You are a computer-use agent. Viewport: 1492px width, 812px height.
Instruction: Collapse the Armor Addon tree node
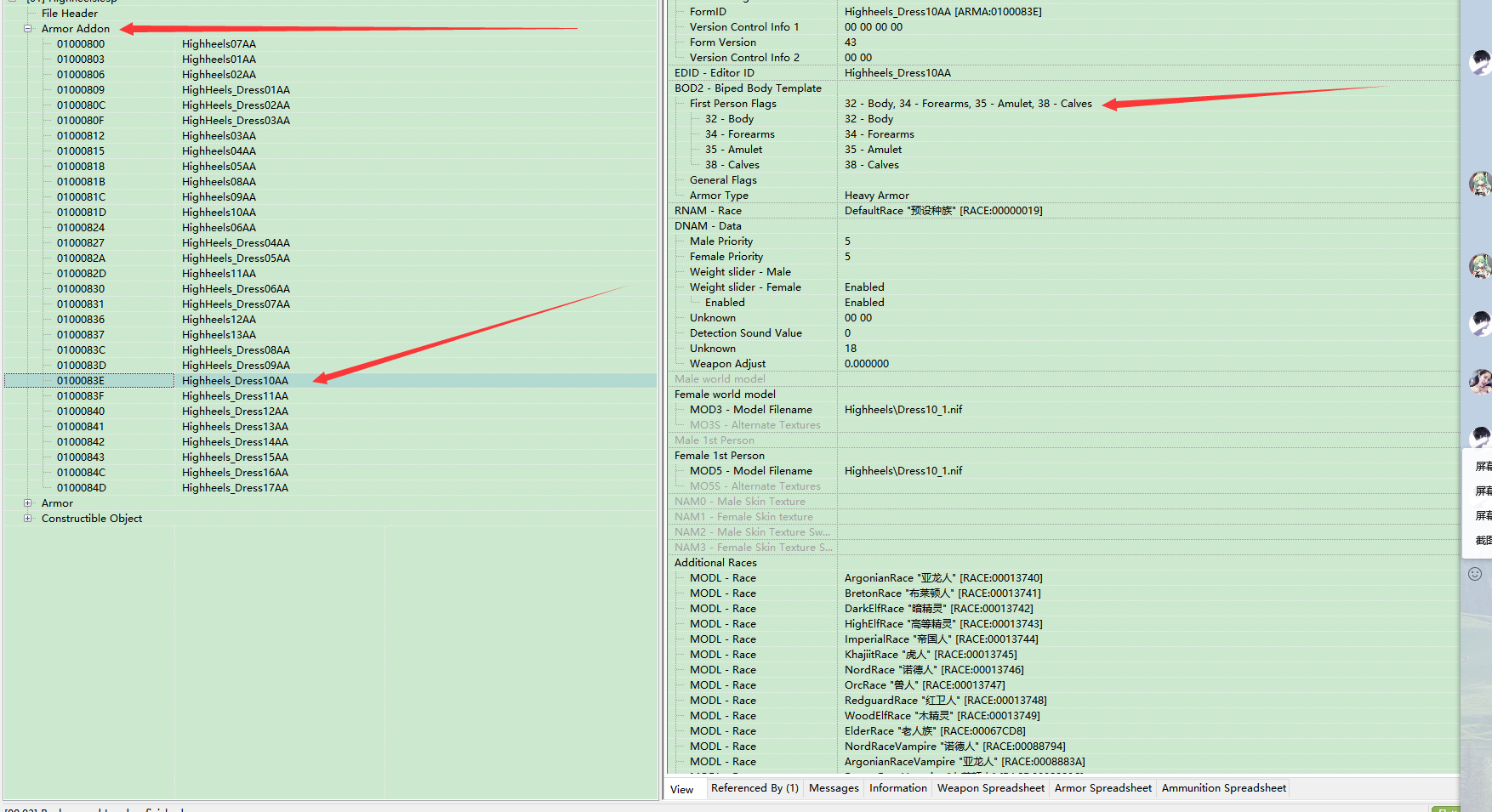pos(27,28)
